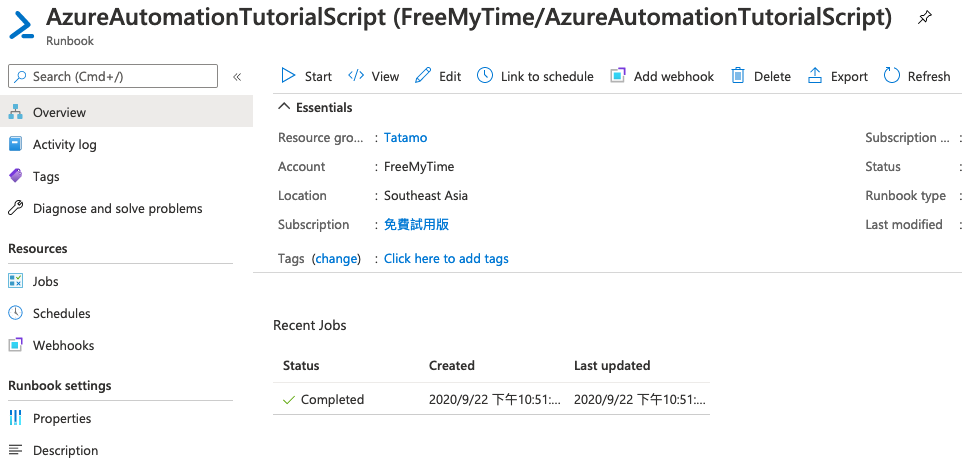962x473 pixels.
Task: Click the Overview hierarchy icon in sidebar
Action: pos(15,112)
